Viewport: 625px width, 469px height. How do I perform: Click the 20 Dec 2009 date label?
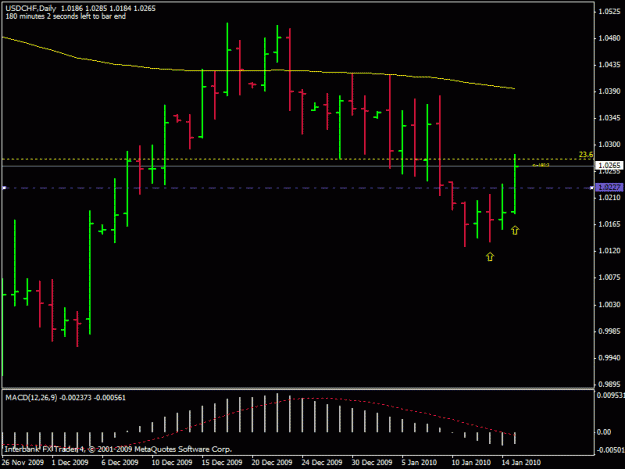coord(272,462)
